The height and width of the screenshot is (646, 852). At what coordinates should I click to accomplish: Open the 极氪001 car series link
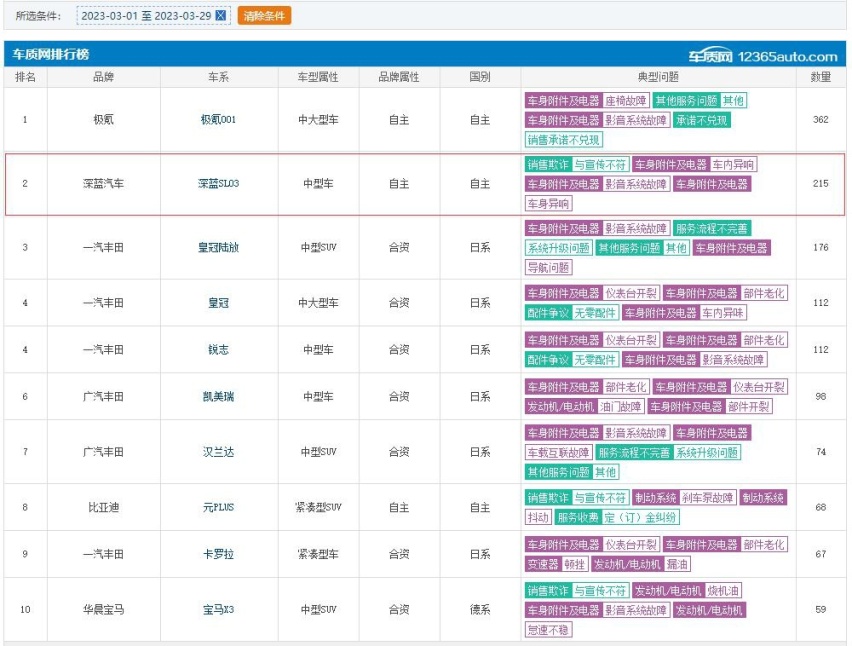click(x=218, y=120)
